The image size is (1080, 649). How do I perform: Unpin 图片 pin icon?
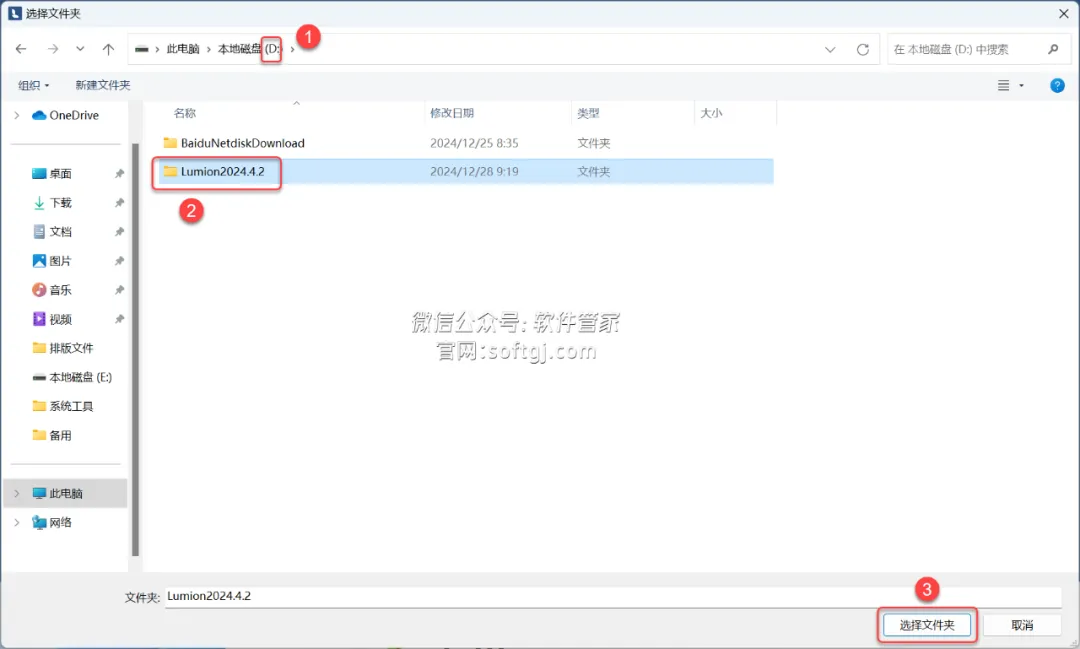point(119,261)
